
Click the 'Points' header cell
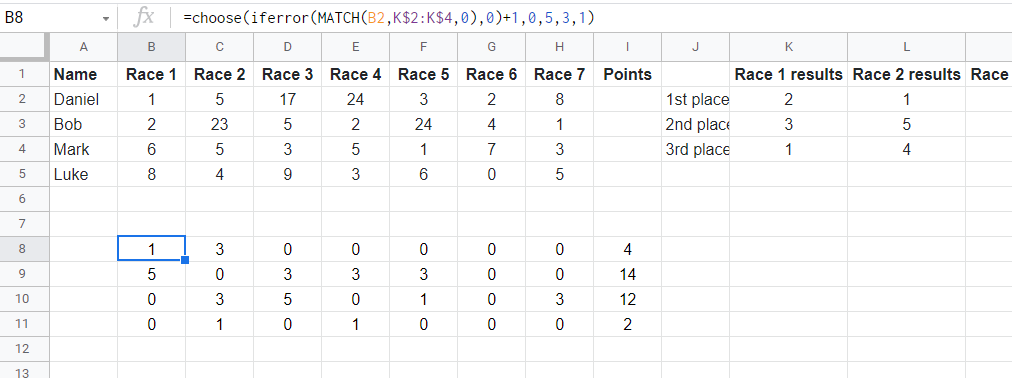(628, 74)
